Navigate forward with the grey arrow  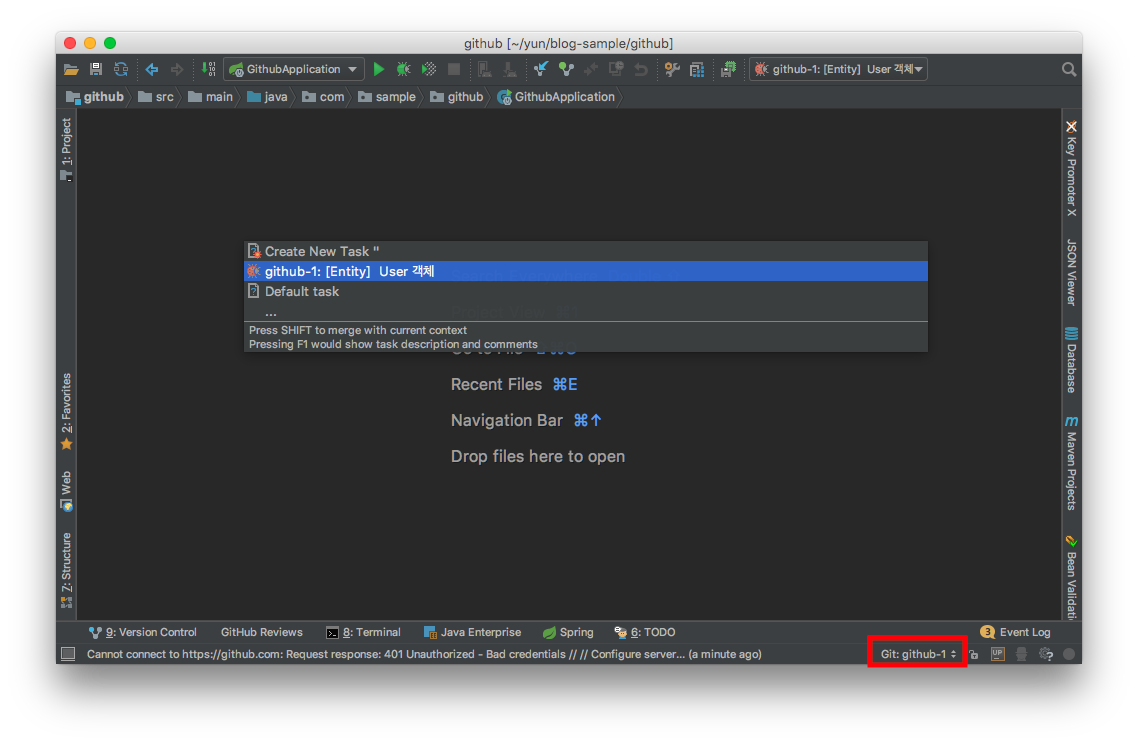[176, 69]
